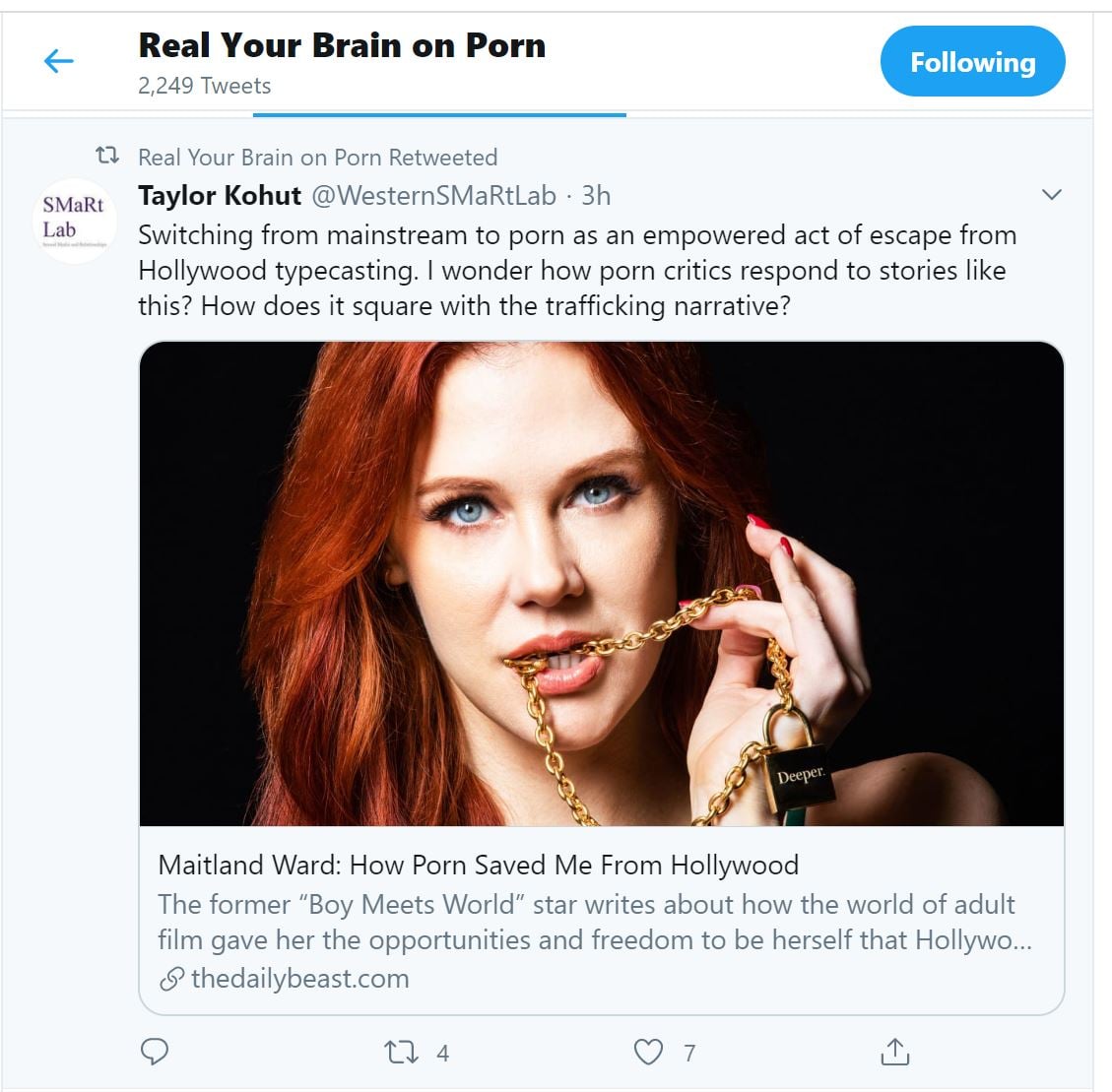Open Taylor Kohut's profile name link
Image resolution: width=1112 pixels, height=1092 pixels.
coord(219,195)
